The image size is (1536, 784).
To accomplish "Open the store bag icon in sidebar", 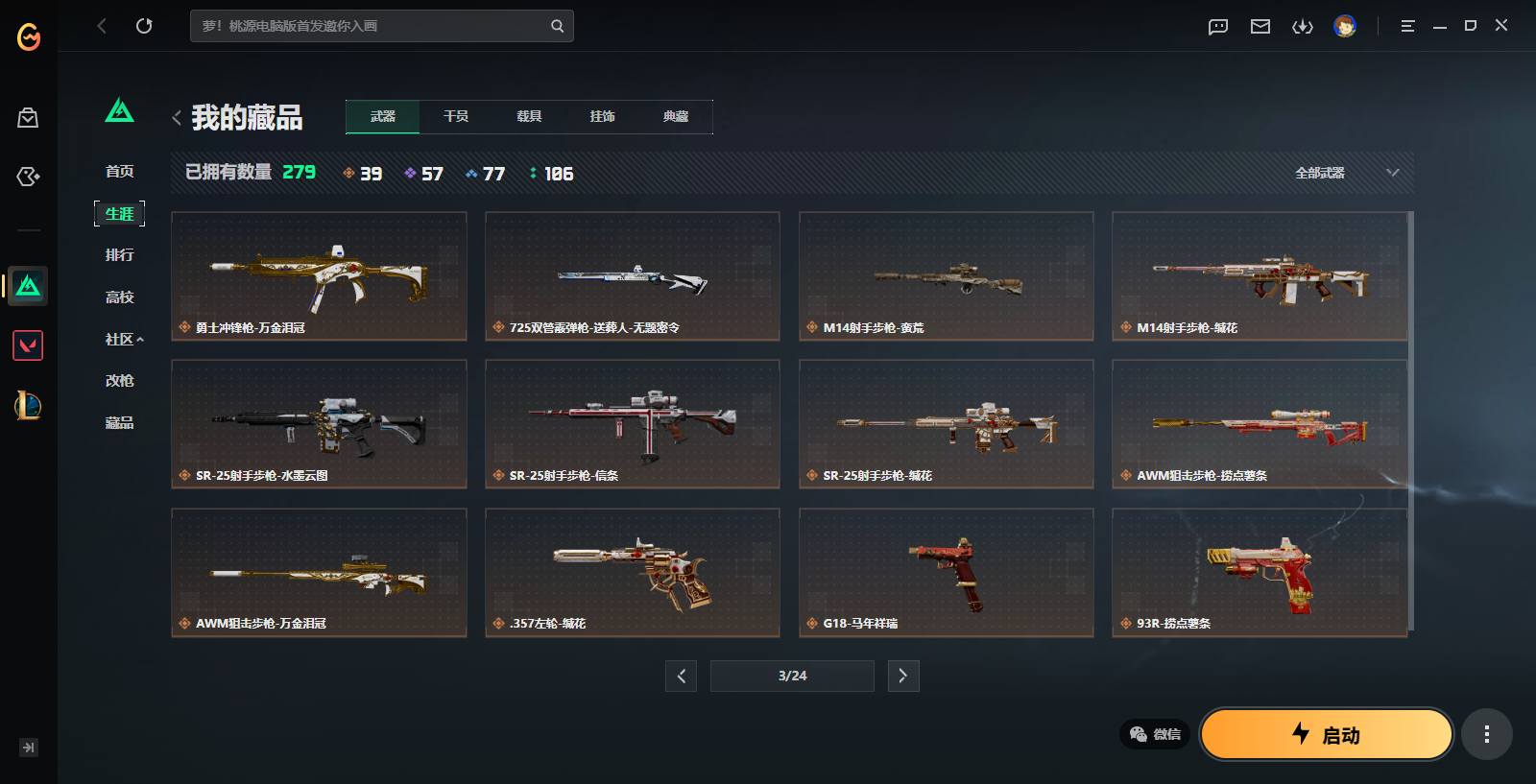I will (x=28, y=117).
